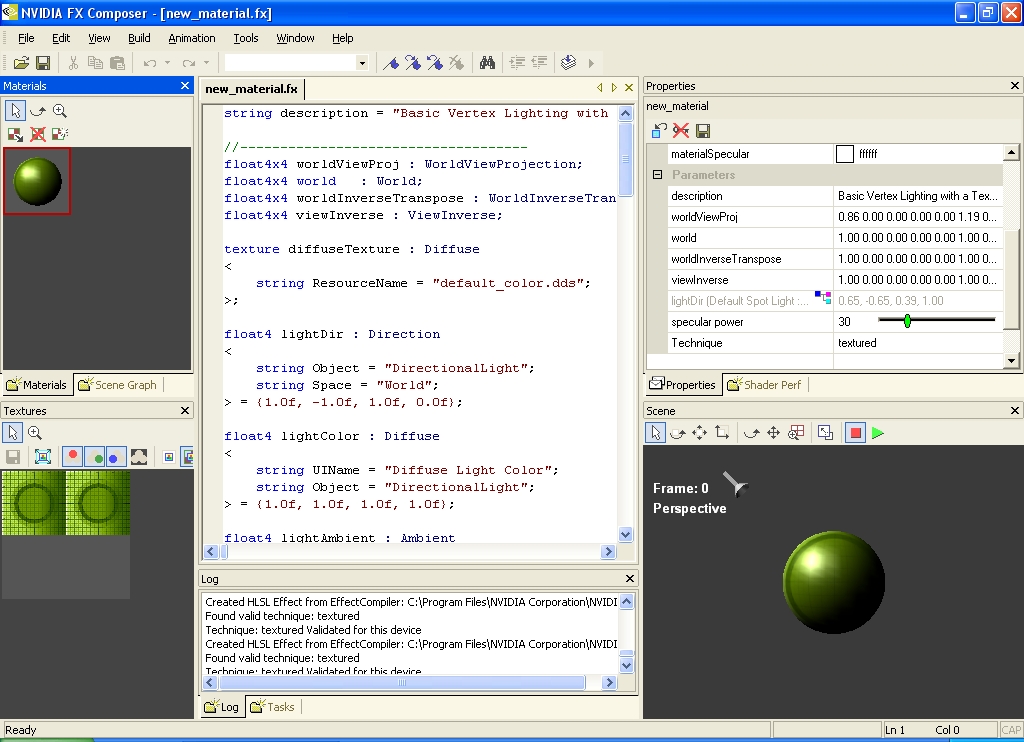The height and width of the screenshot is (742, 1024).
Task: Click save icon in Properties panel
Action: (703, 131)
